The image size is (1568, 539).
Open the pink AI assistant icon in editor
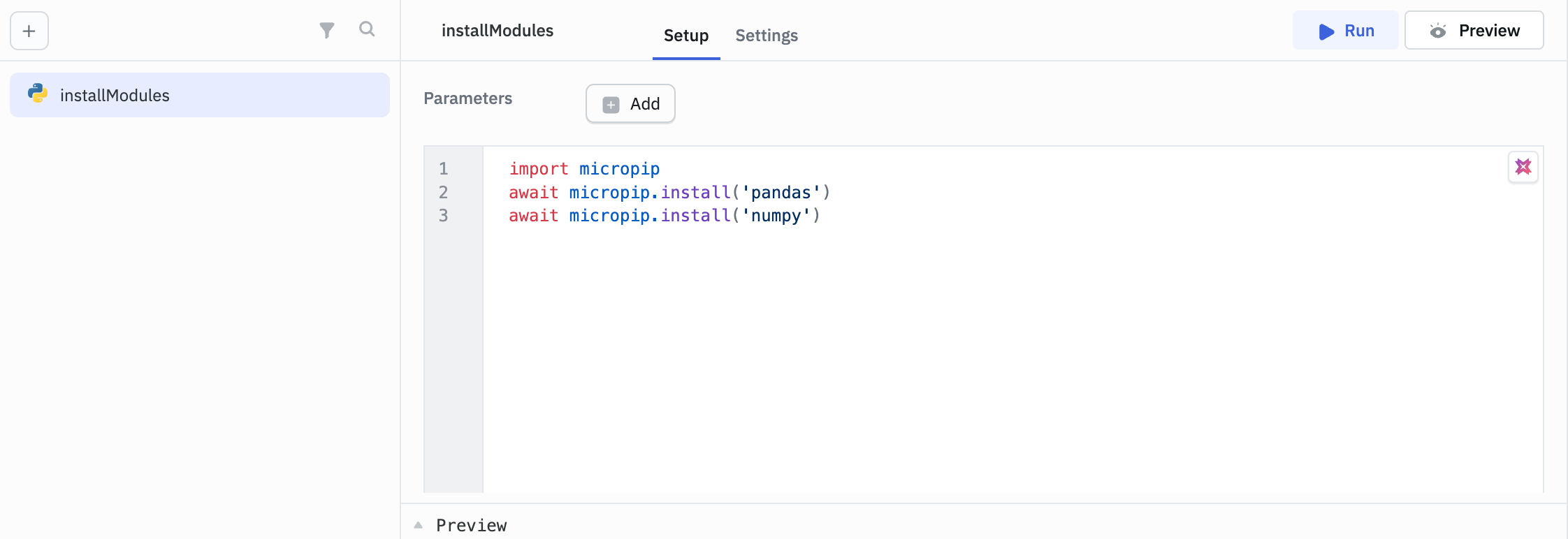[x=1523, y=167]
